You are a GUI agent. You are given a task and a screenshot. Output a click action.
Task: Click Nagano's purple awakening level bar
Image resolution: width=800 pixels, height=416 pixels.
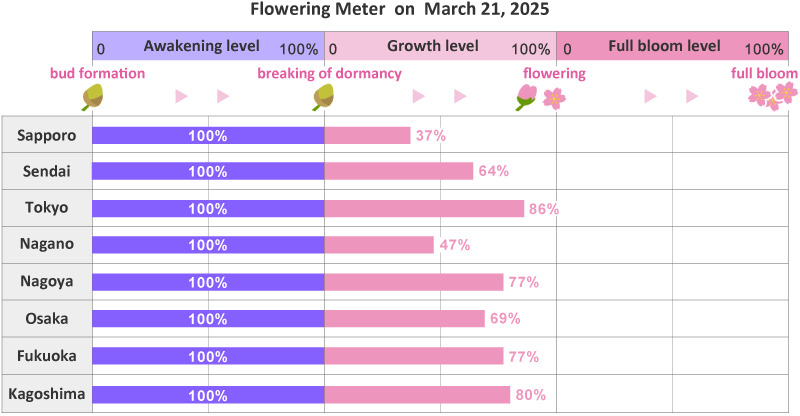(x=208, y=245)
